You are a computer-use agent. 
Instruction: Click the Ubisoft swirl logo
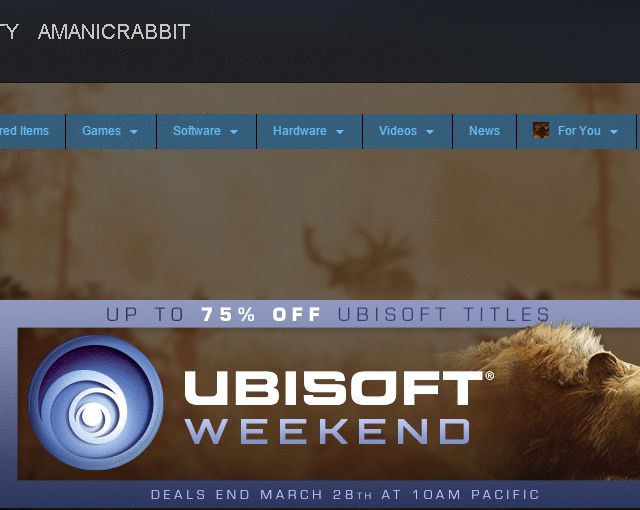[x=96, y=402]
